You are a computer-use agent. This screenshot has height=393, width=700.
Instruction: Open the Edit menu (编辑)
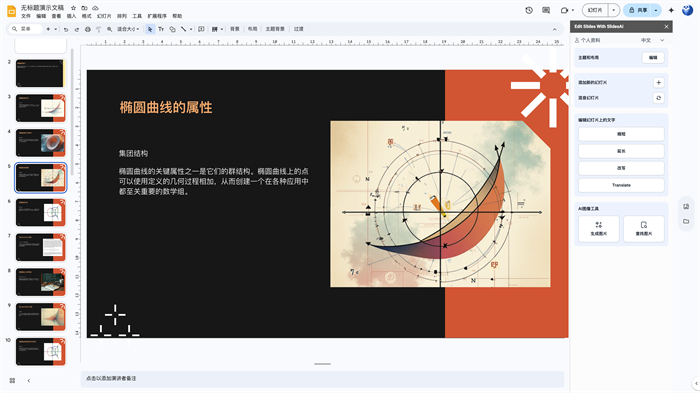pos(41,16)
